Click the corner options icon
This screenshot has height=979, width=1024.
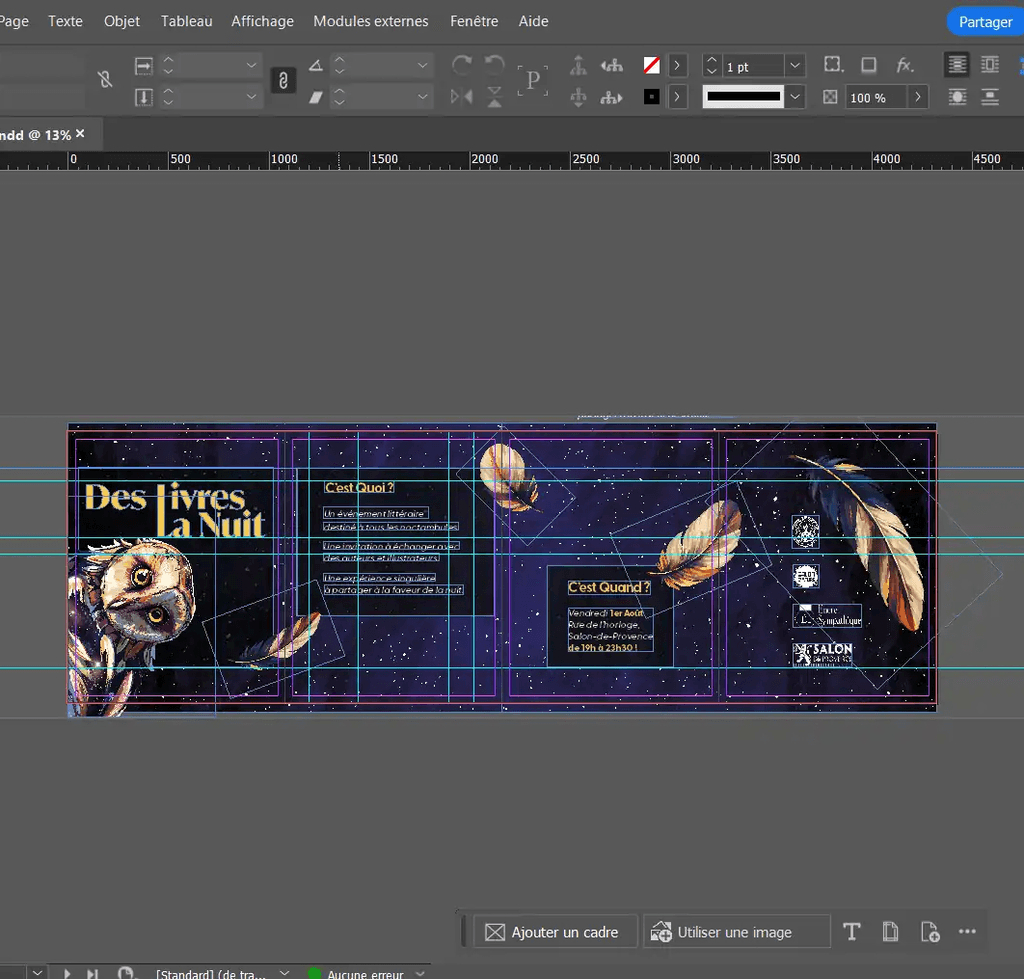pos(832,65)
